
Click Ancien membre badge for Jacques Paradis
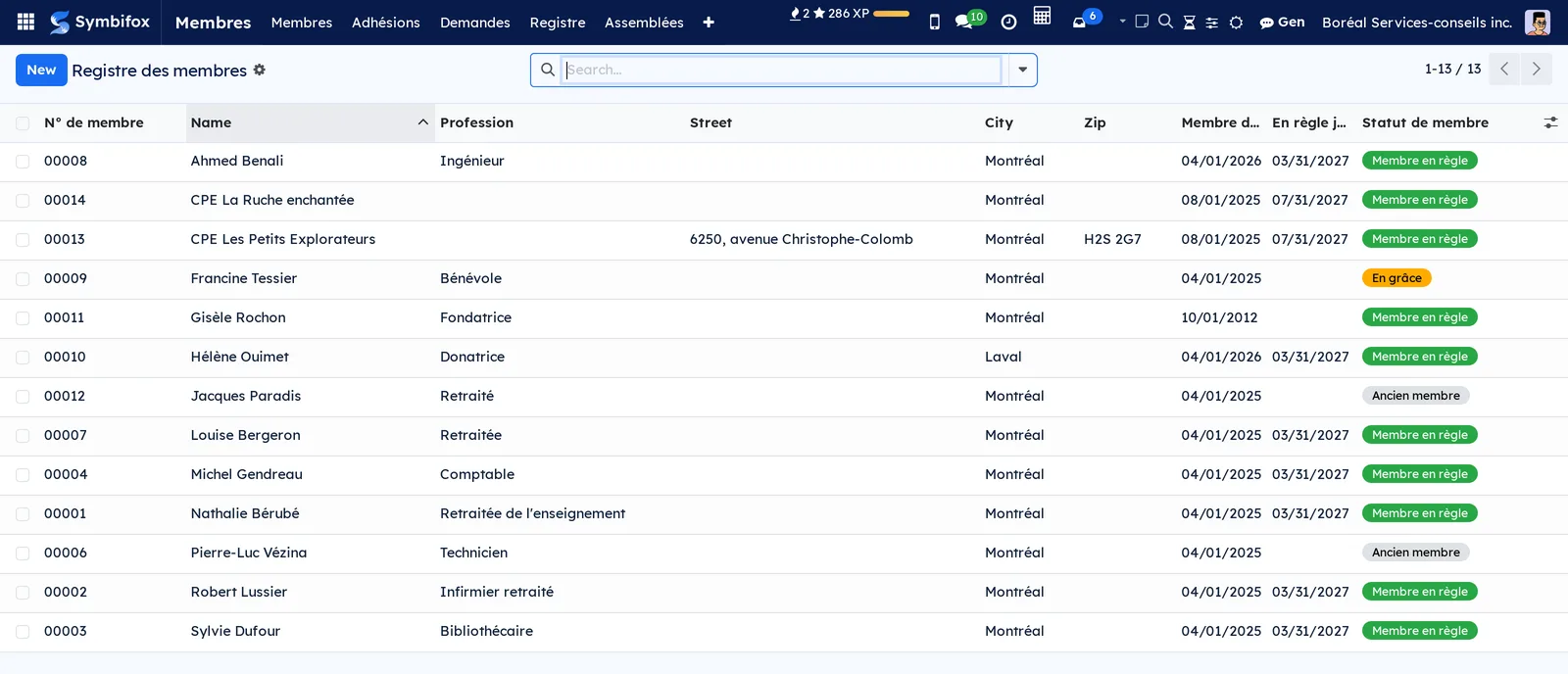tap(1415, 396)
